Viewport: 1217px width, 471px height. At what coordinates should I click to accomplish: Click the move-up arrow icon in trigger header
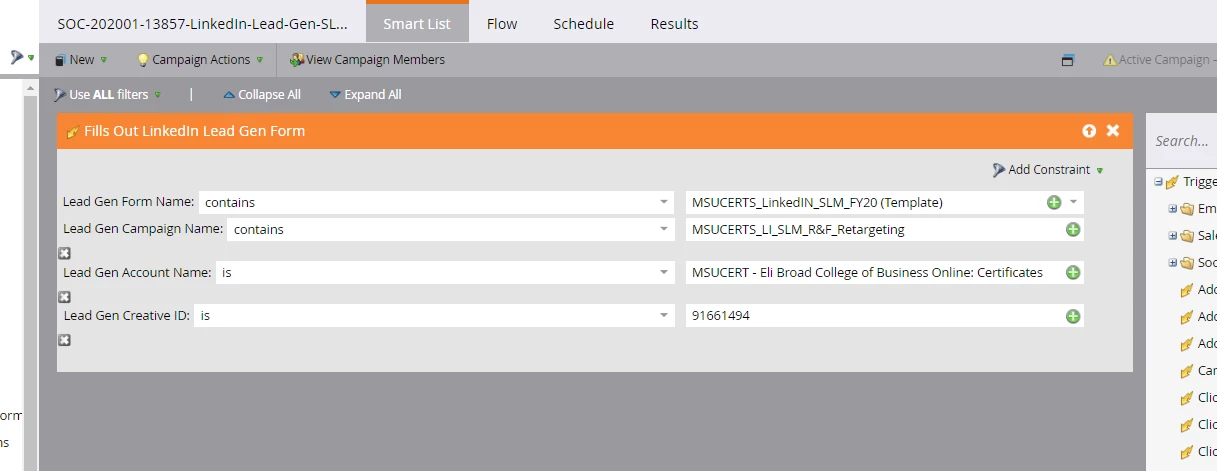(1089, 131)
